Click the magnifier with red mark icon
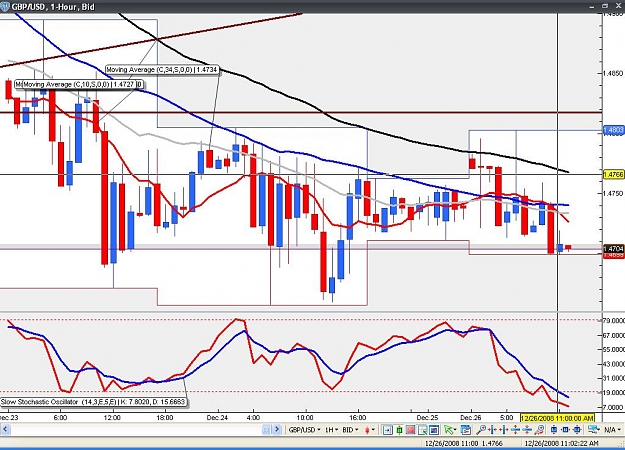Image resolution: width=625 pixels, height=450 pixels. [539, 430]
